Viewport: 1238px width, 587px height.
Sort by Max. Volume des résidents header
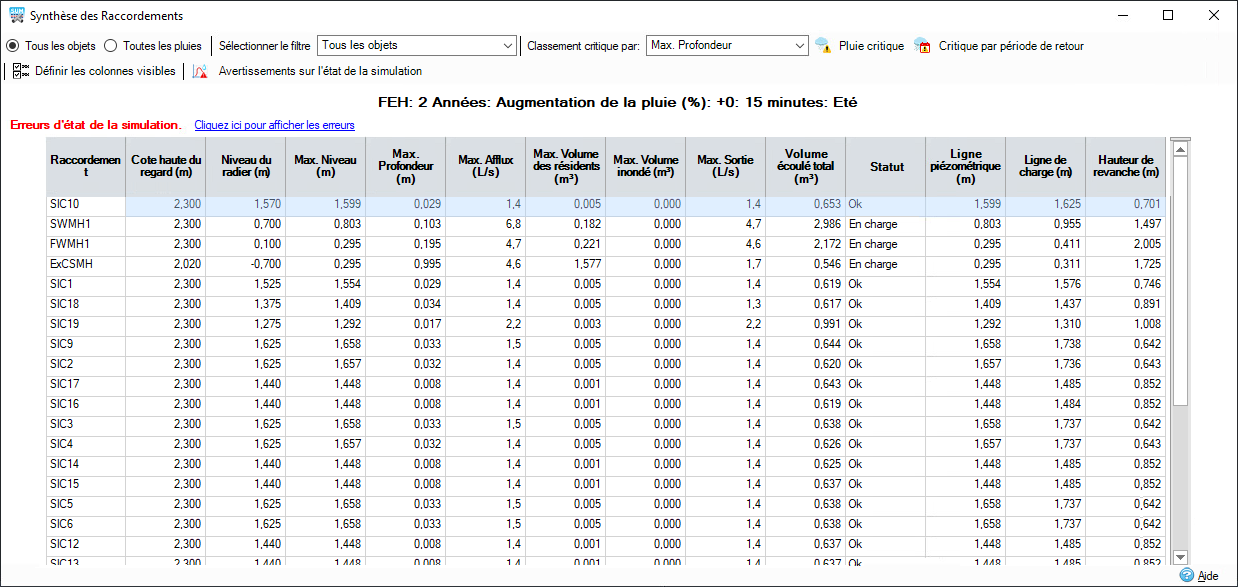566,166
